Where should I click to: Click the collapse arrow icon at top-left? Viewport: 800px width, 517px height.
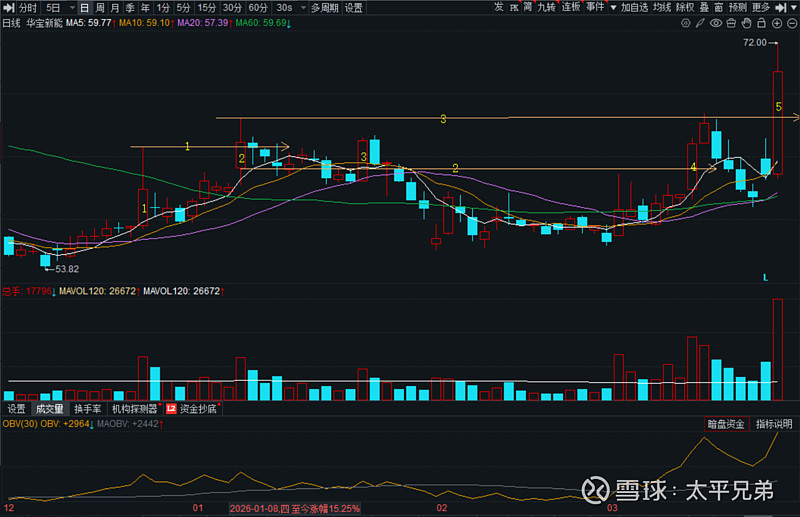point(9,7)
